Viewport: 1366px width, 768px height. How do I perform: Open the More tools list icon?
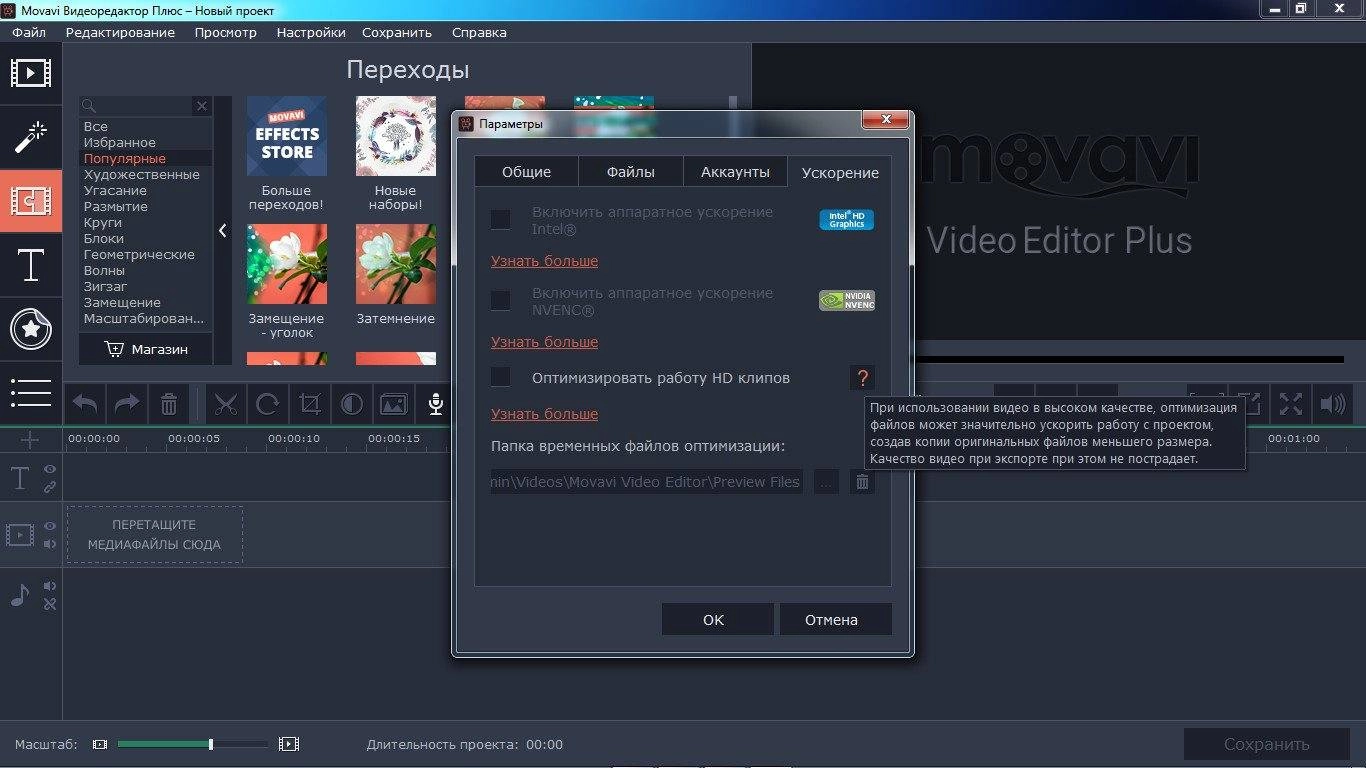(31, 393)
